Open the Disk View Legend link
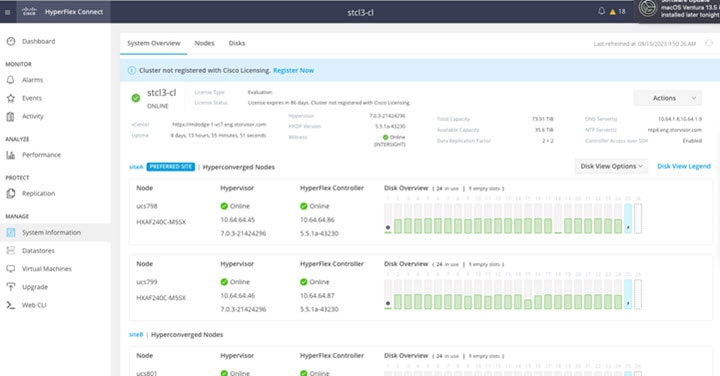Screen dimensions: 720x376 (x=684, y=166)
